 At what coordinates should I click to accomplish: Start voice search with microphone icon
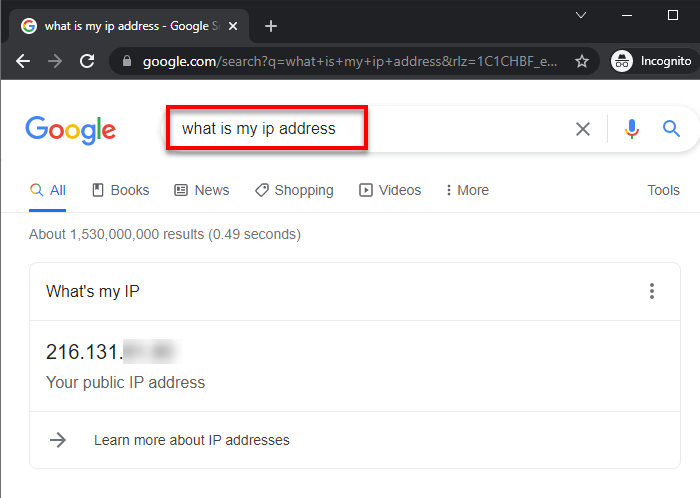tap(631, 129)
